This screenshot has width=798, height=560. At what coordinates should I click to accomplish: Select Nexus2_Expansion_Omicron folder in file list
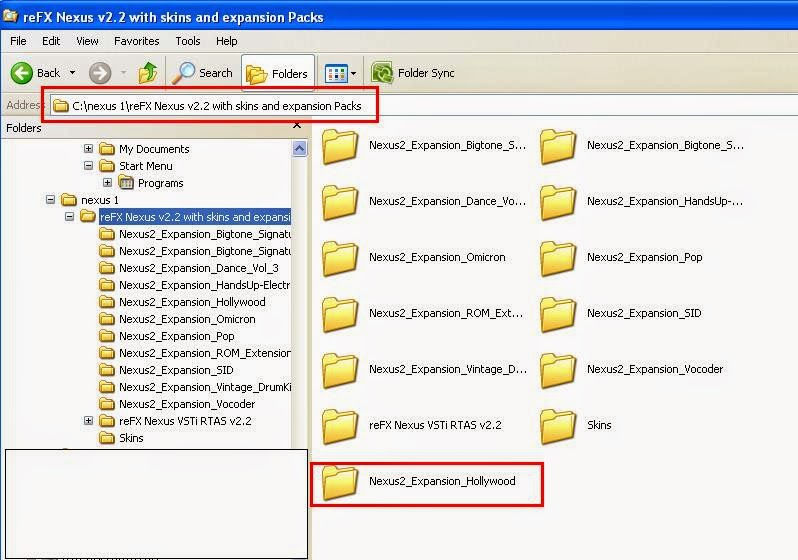pyautogui.click(x=414, y=258)
